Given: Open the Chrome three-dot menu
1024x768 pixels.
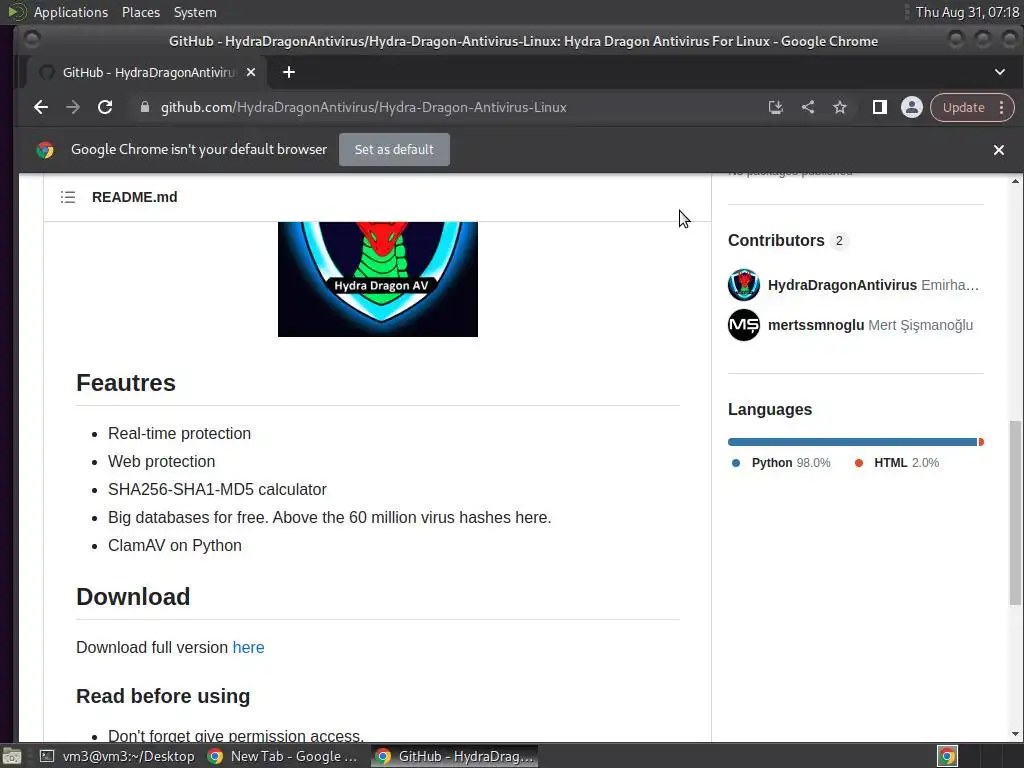Looking at the screenshot, I should pyautogui.click(x=1002, y=107).
